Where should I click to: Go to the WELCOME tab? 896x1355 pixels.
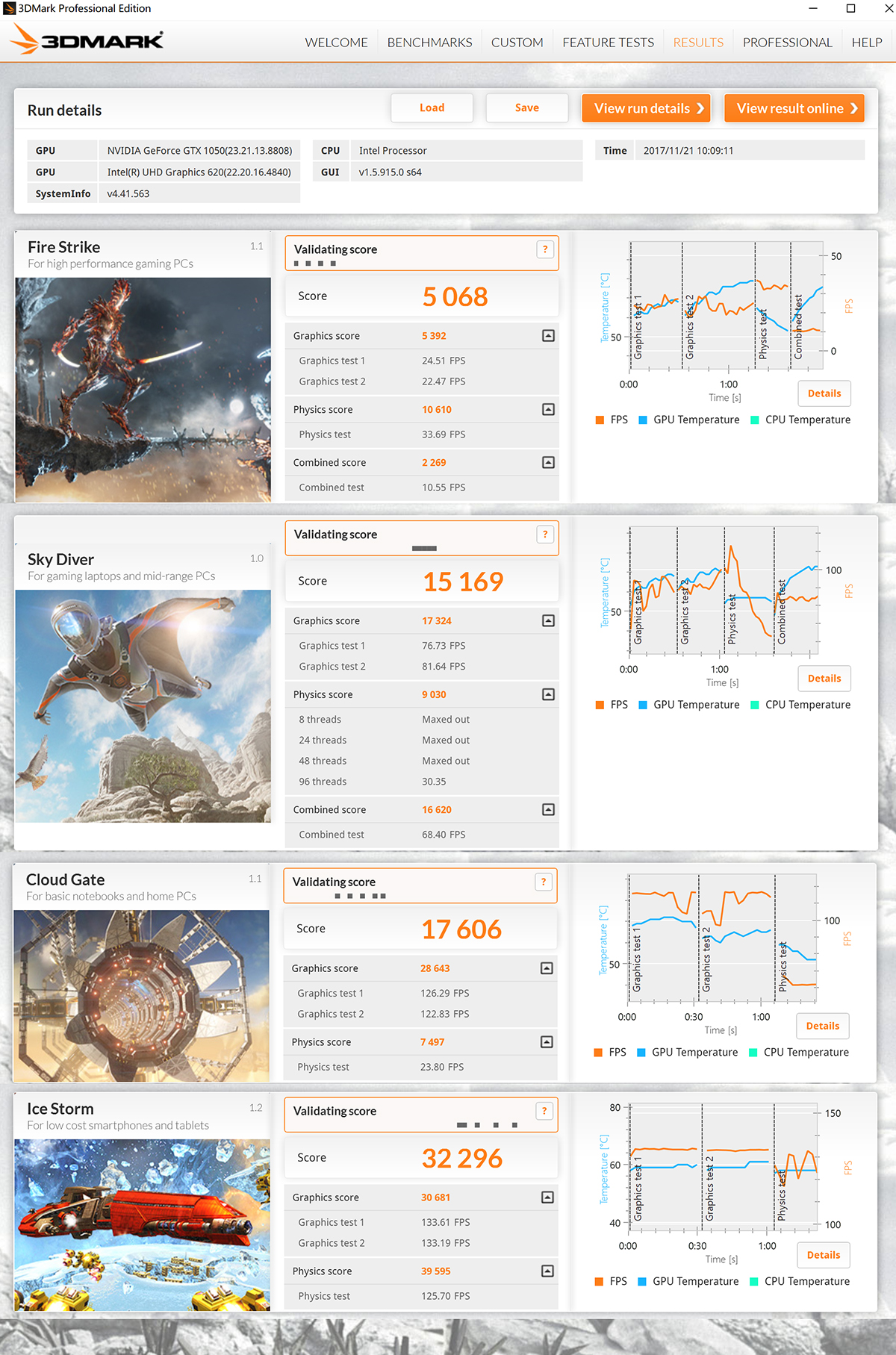336,43
